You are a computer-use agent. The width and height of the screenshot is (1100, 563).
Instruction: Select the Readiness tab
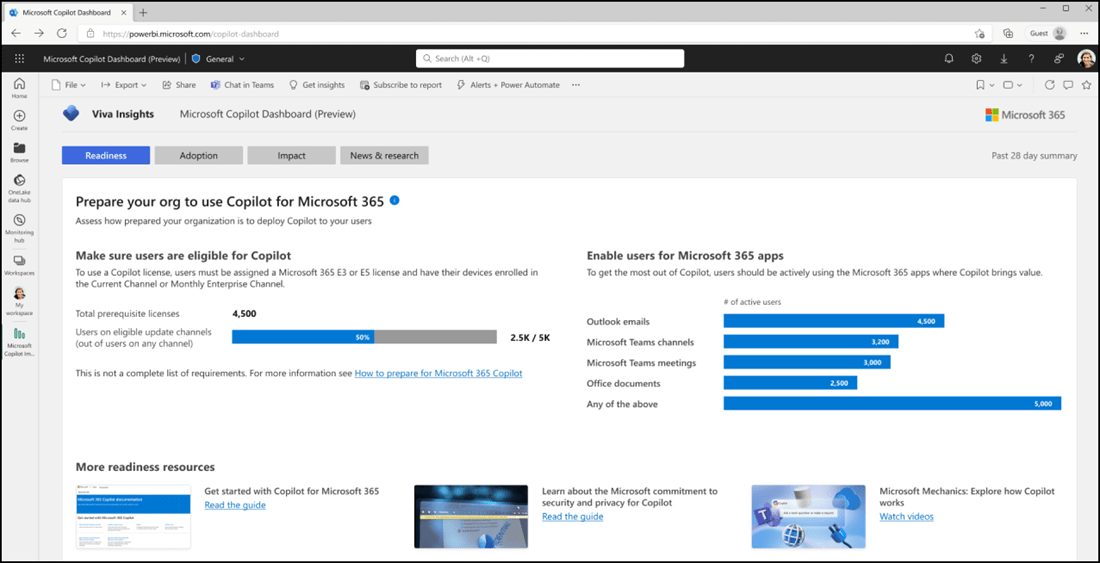click(106, 156)
